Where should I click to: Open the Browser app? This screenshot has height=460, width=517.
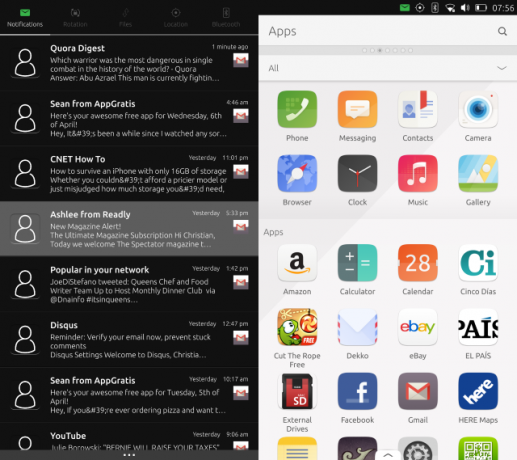[x=297, y=173]
